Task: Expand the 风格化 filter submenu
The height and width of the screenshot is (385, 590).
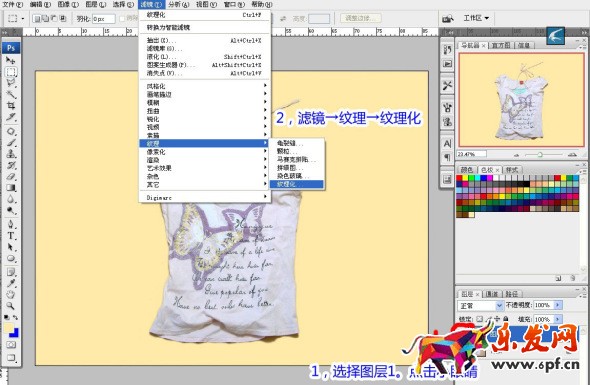Action: tap(205, 86)
